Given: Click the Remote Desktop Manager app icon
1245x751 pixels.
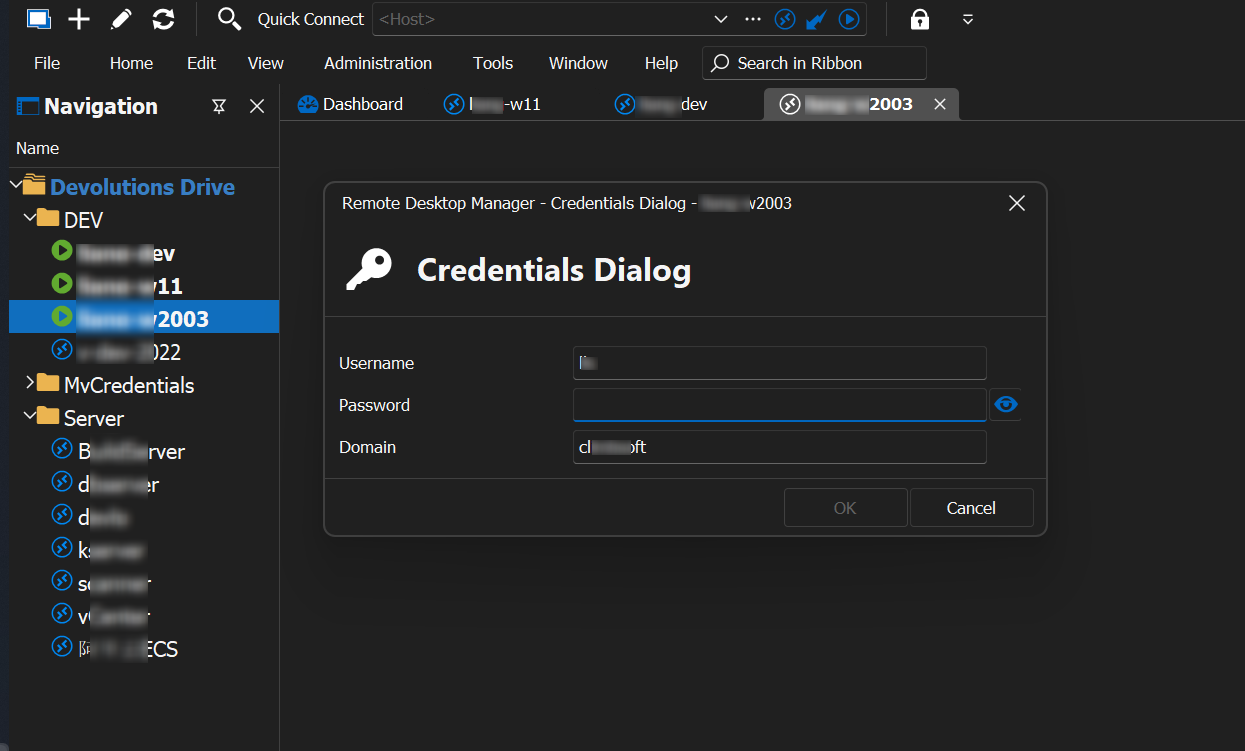Looking at the screenshot, I should click(38, 18).
